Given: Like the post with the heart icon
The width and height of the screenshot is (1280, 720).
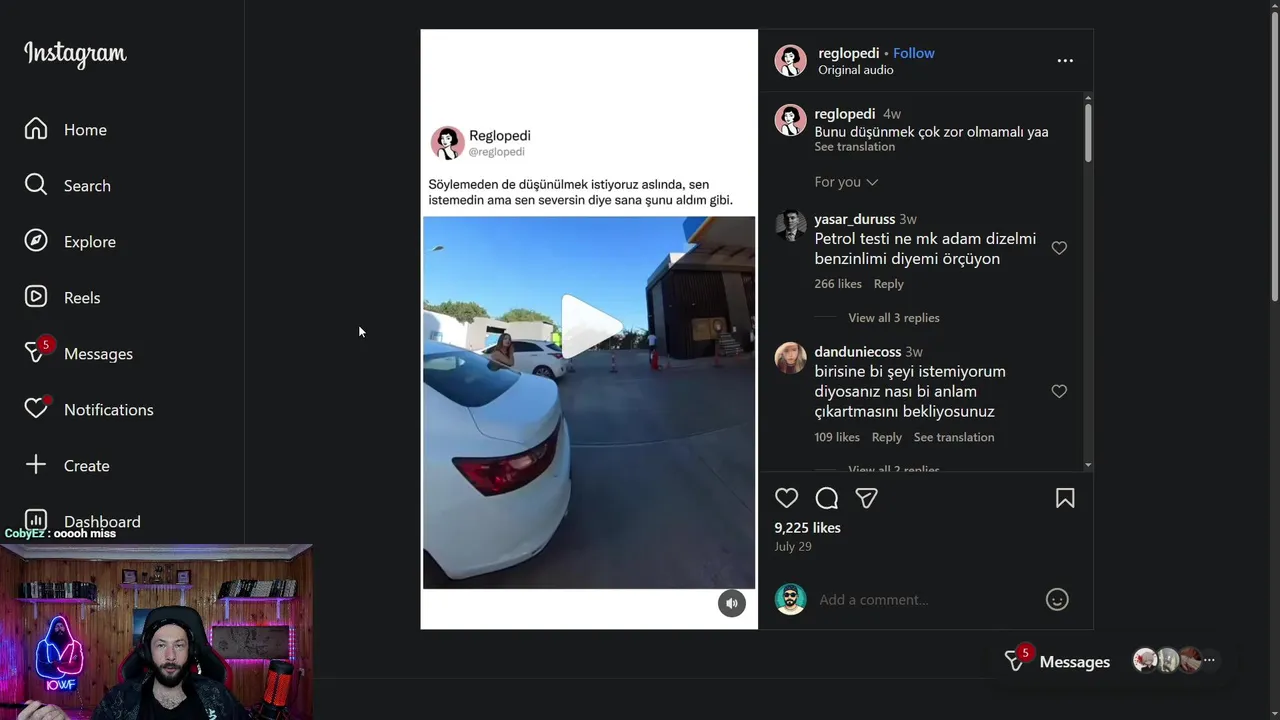Looking at the screenshot, I should [x=787, y=498].
